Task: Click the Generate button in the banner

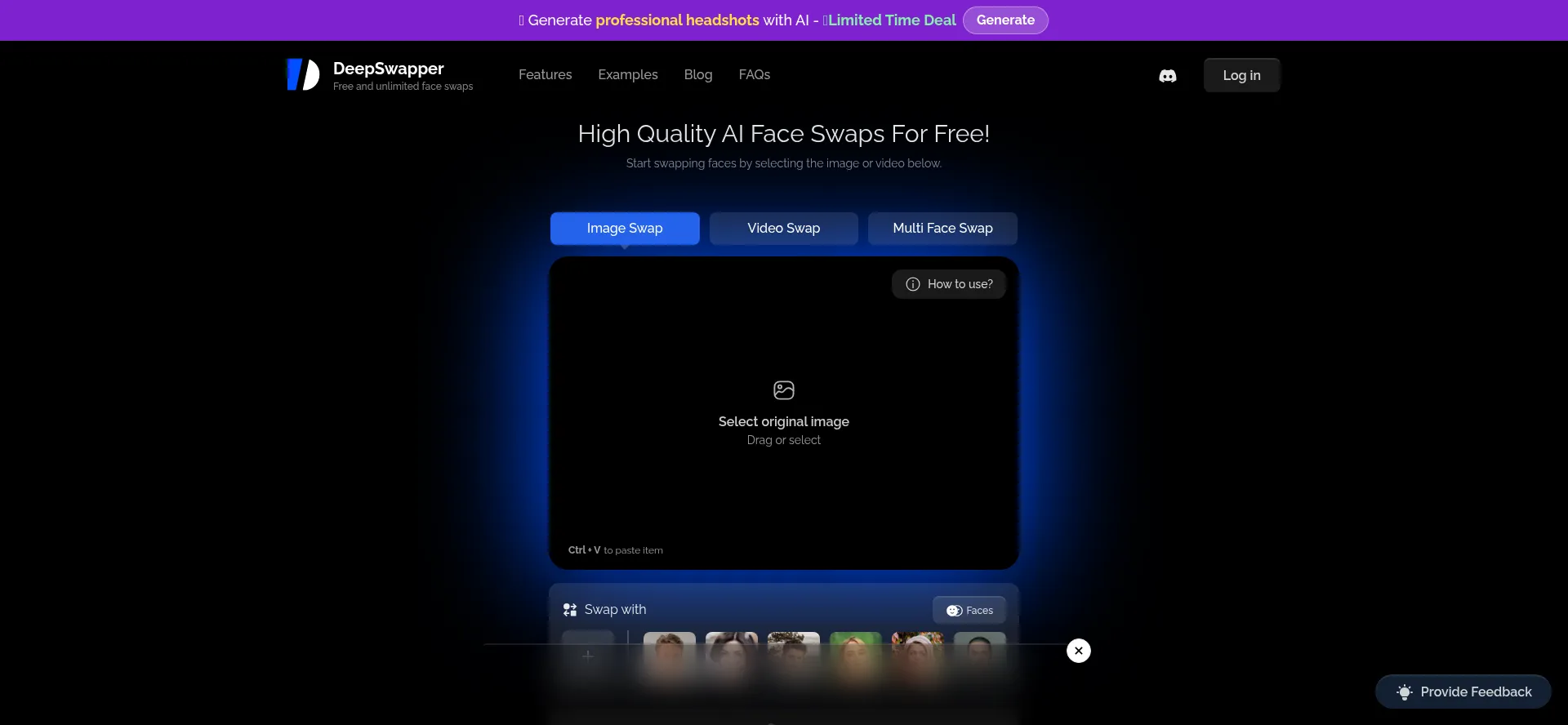Action: coord(1005,20)
